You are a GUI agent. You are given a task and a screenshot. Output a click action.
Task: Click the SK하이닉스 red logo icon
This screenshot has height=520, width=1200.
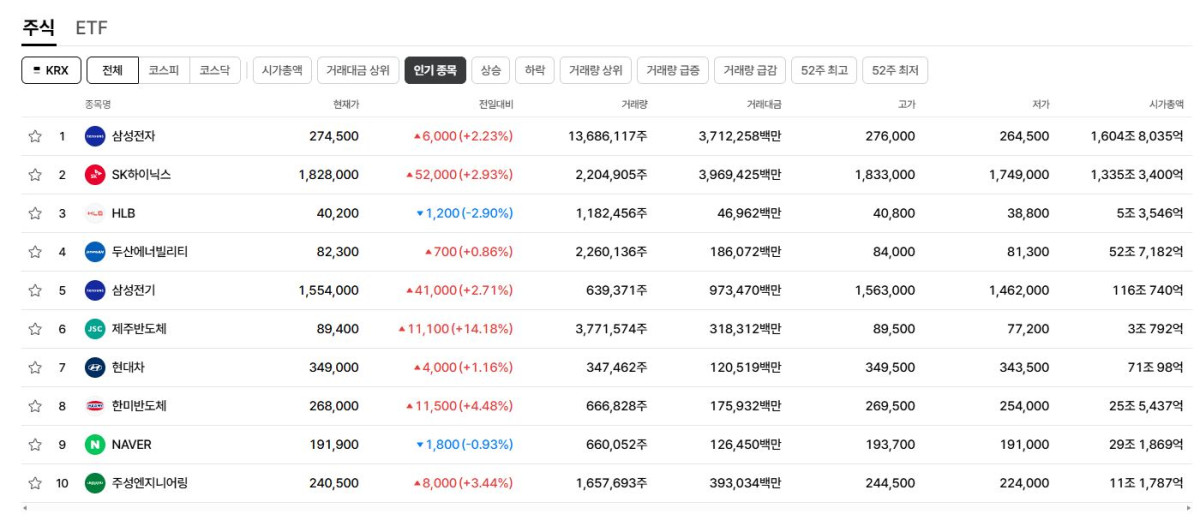pyautogui.click(x=95, y=175)
